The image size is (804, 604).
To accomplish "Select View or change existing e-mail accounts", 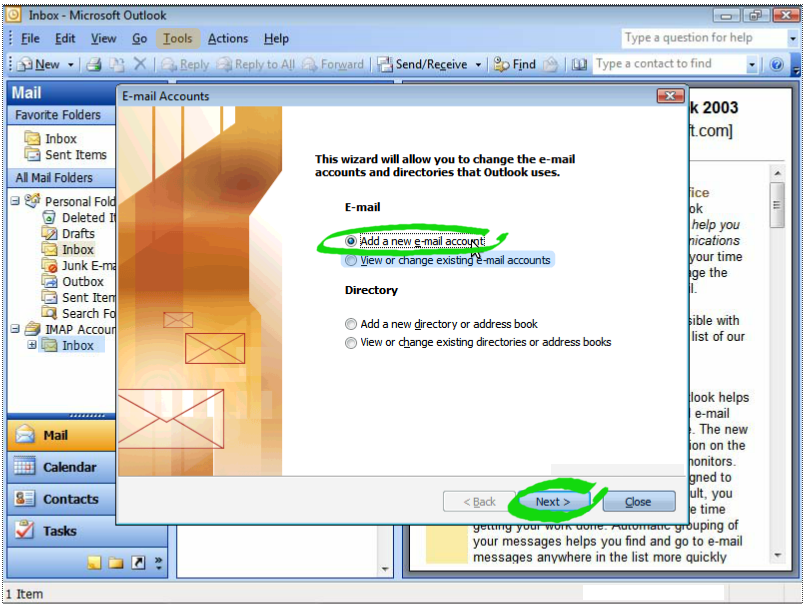I will tap(448, 260).
